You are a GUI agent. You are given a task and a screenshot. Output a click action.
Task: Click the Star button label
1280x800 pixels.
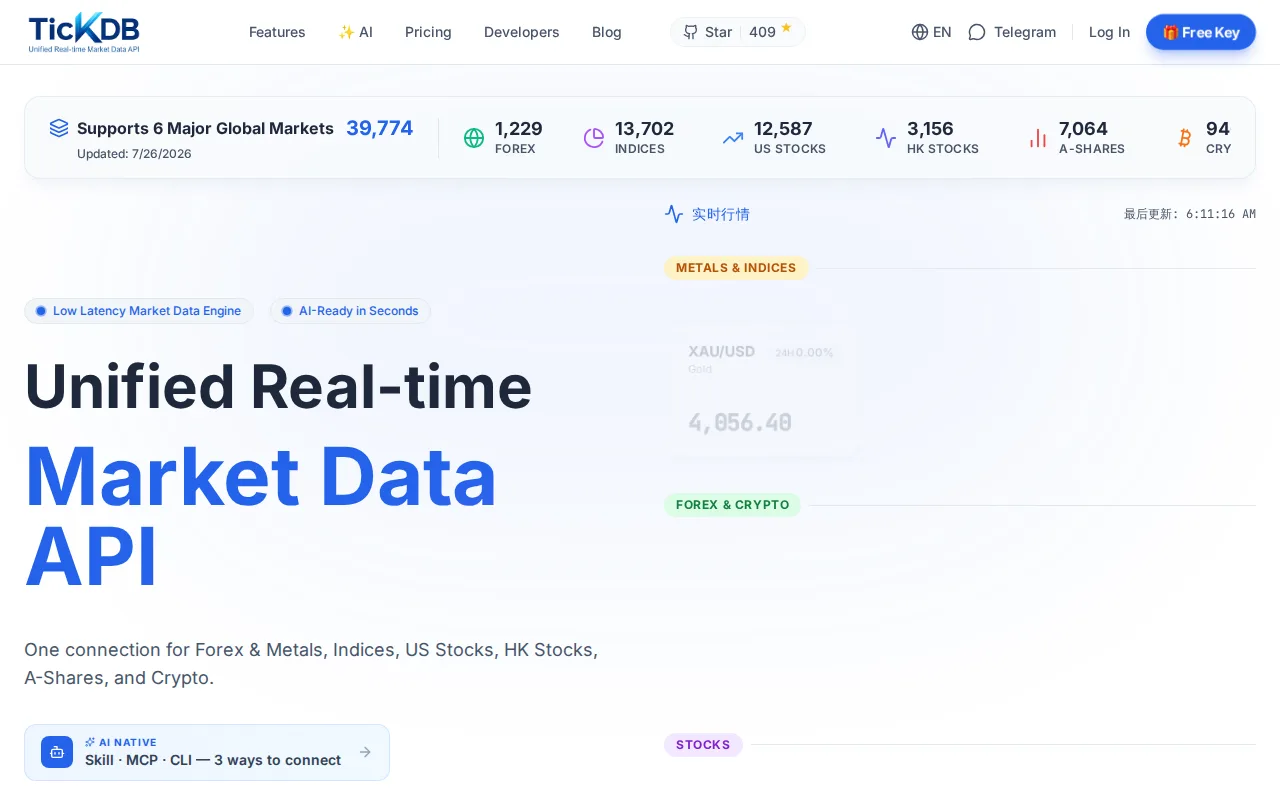click(x=719, y=32)
